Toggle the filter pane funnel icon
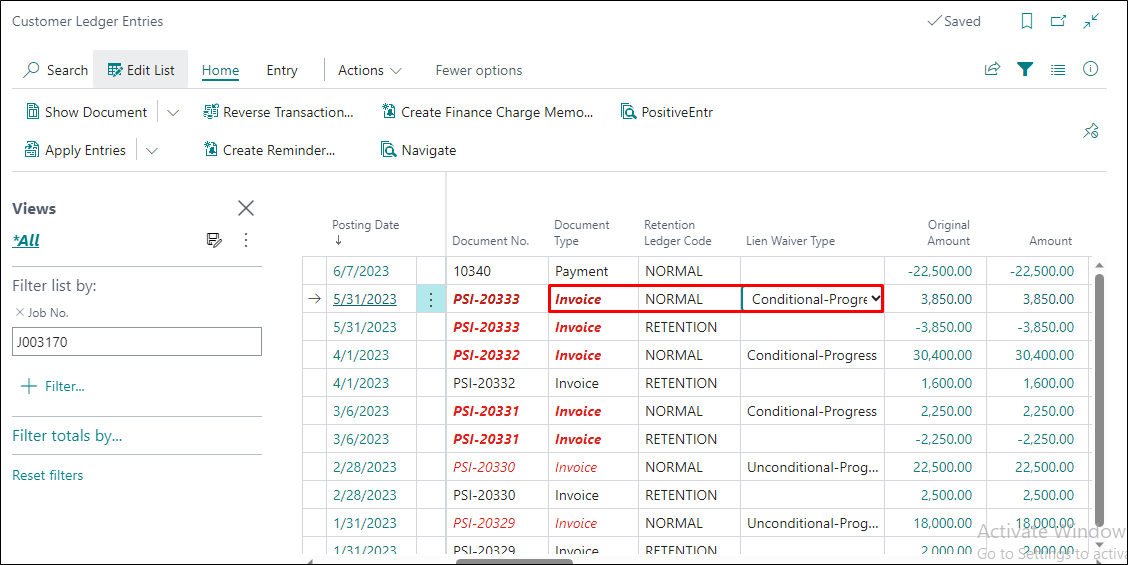The width and height of the screenshot is (1128, 565). (x=1025, y=69)
